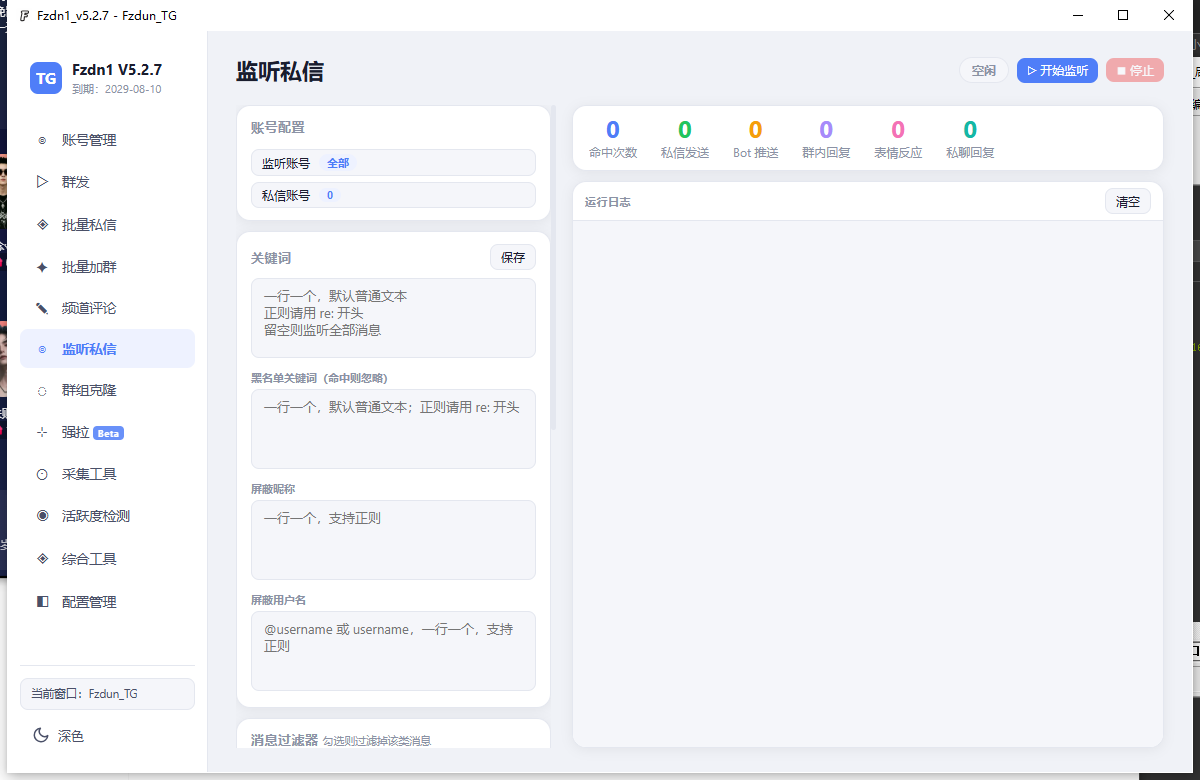Open 配置管理 settings page
This screenshot has width=1200, height=780.
click(x=107, y=602)
